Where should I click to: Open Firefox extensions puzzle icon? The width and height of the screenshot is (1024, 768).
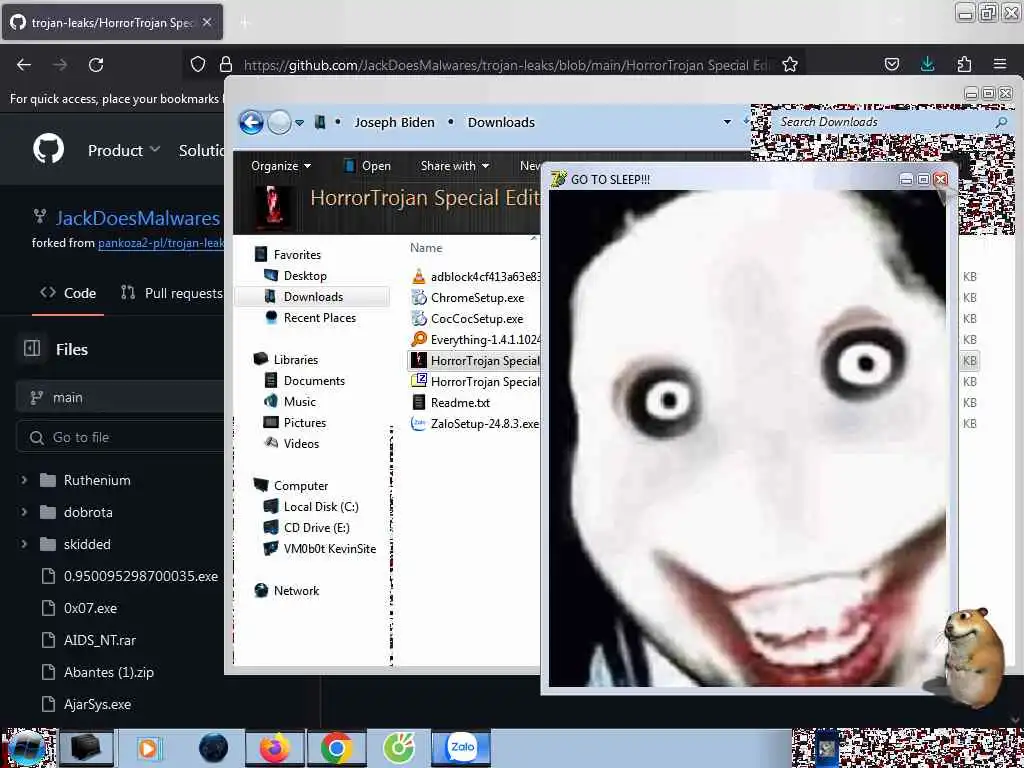pyautogui.click(x=964, y=64)
